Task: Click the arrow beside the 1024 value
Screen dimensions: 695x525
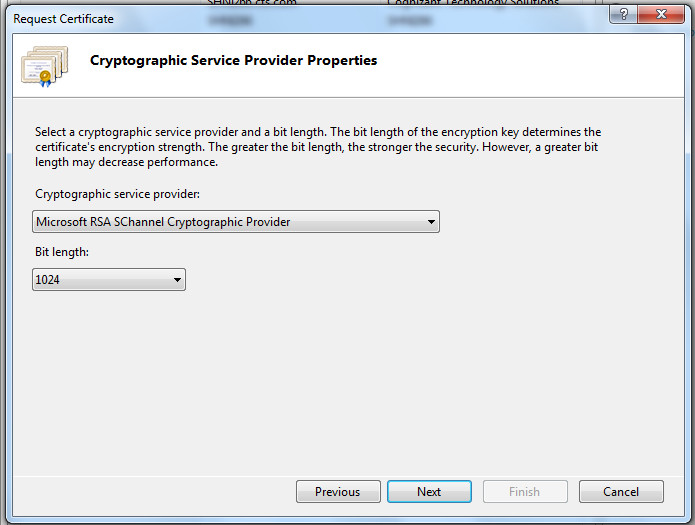Action: point(177,280)
